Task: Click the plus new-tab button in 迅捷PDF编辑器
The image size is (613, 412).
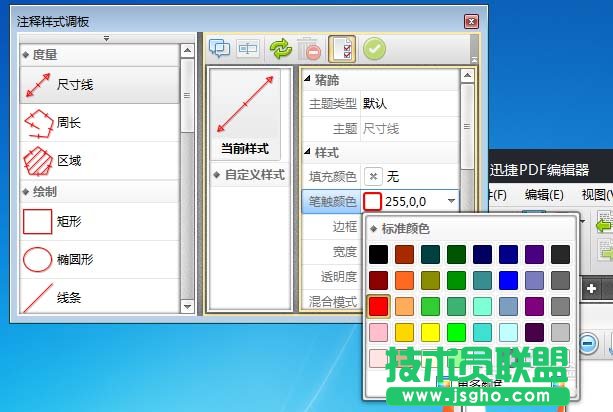Action: pos(591,288)
